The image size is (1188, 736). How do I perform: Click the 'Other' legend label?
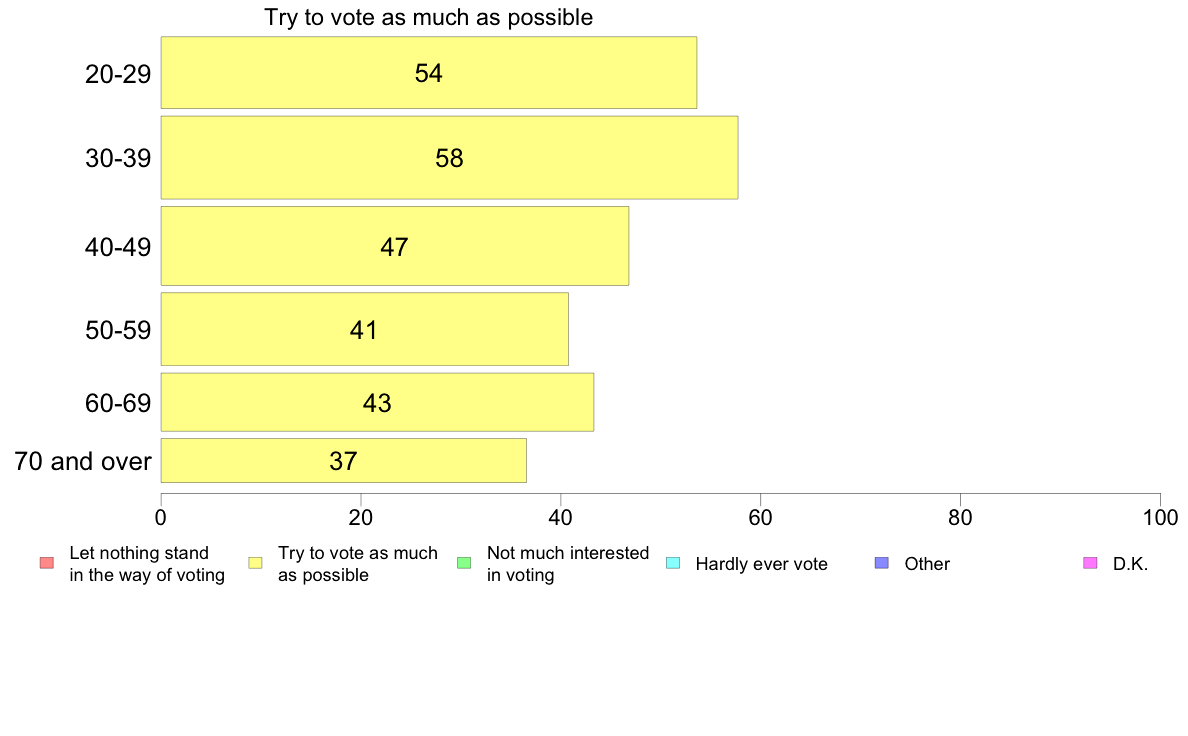pyautogui.click(x=927, y=564)
